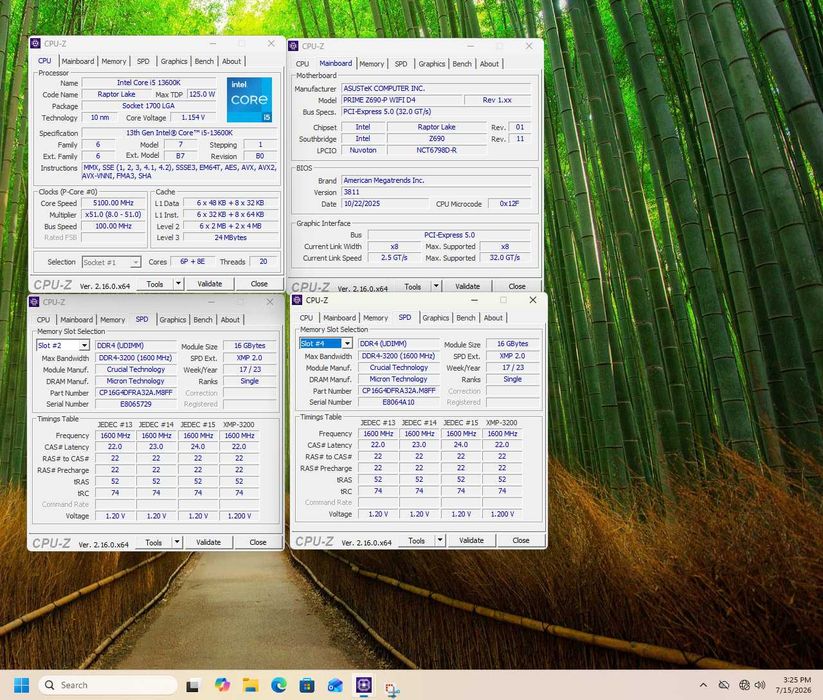Click the CPU-Z icon in the taskbar

pos(363,685)
